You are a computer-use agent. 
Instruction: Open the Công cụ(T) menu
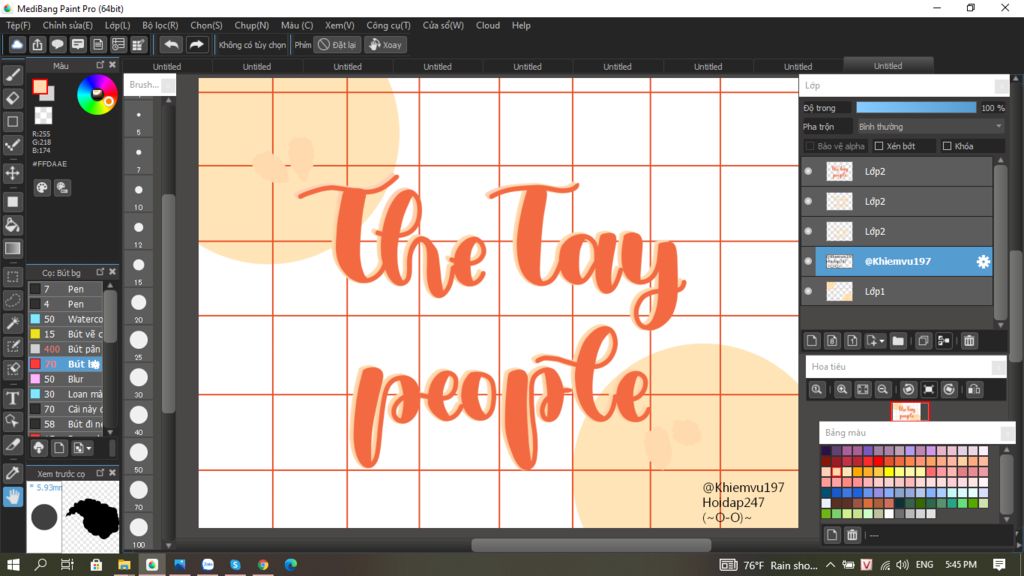pyautogui.click(x=389, y=25)
